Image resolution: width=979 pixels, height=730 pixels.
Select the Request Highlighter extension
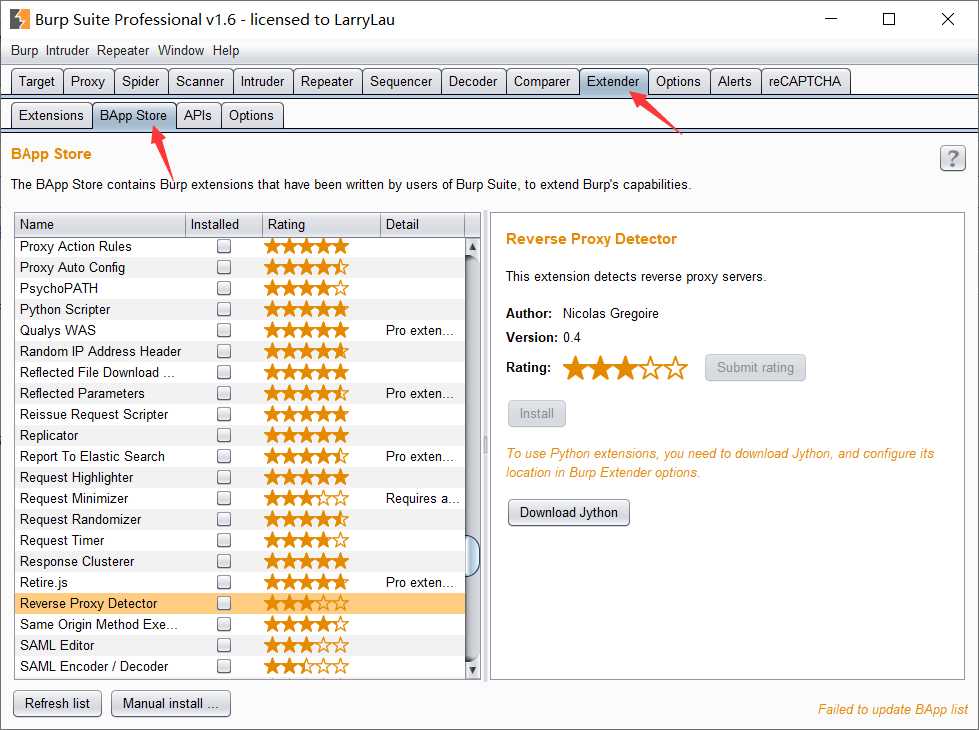[240, 478]
